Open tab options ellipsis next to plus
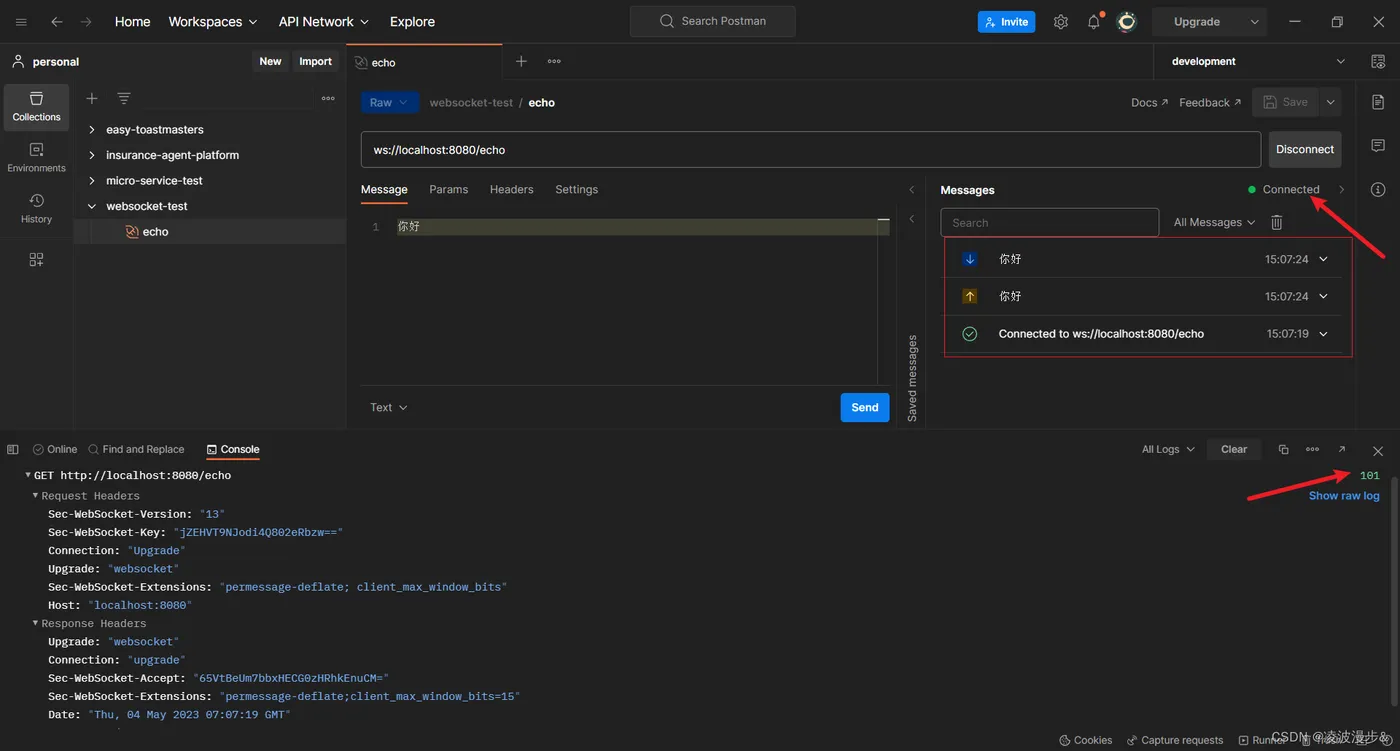The width and height of the screenshot is (1400, 751). 554,62
